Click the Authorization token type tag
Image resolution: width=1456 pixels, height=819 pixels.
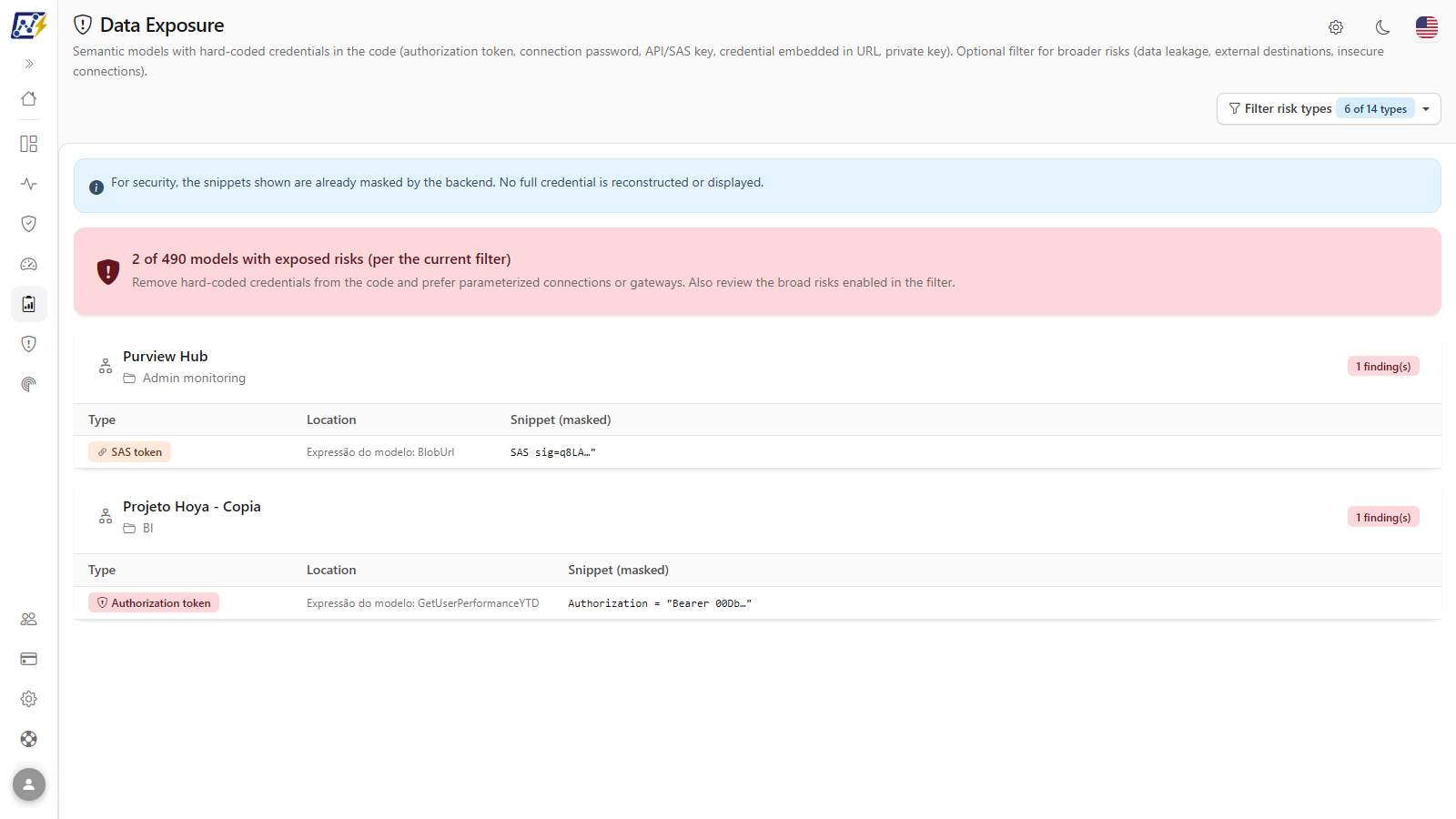click(x=154, y=603)
